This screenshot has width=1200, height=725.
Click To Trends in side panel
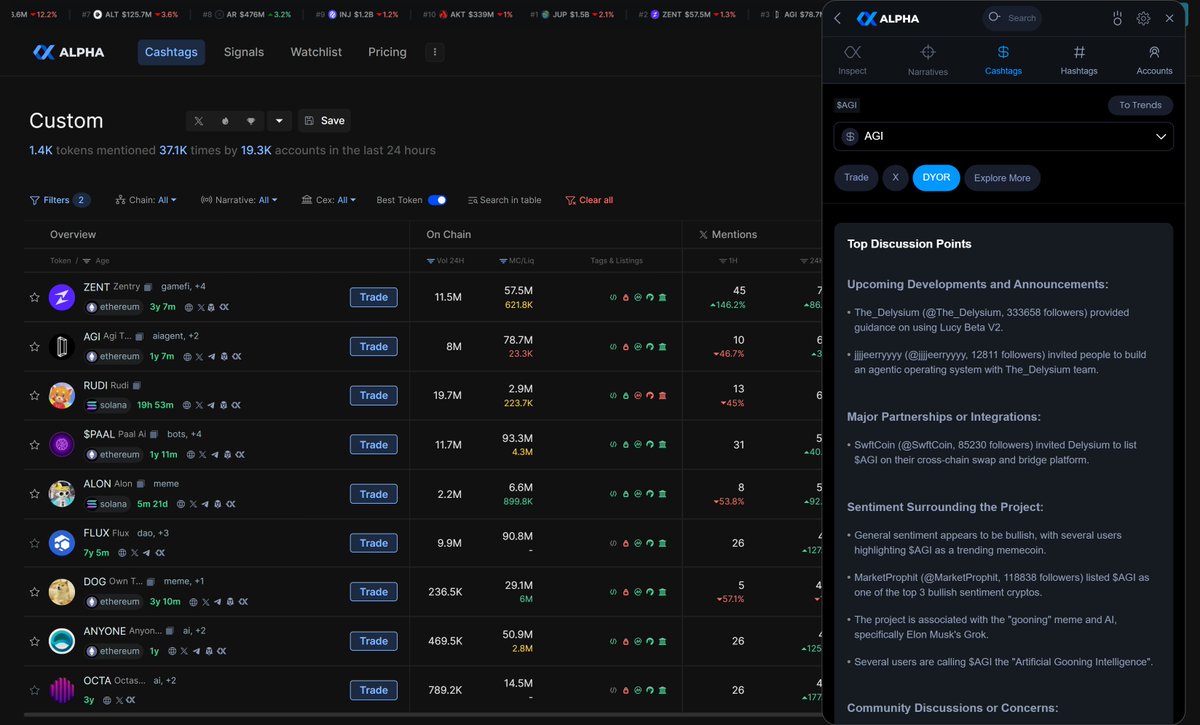click(1140, 105)
